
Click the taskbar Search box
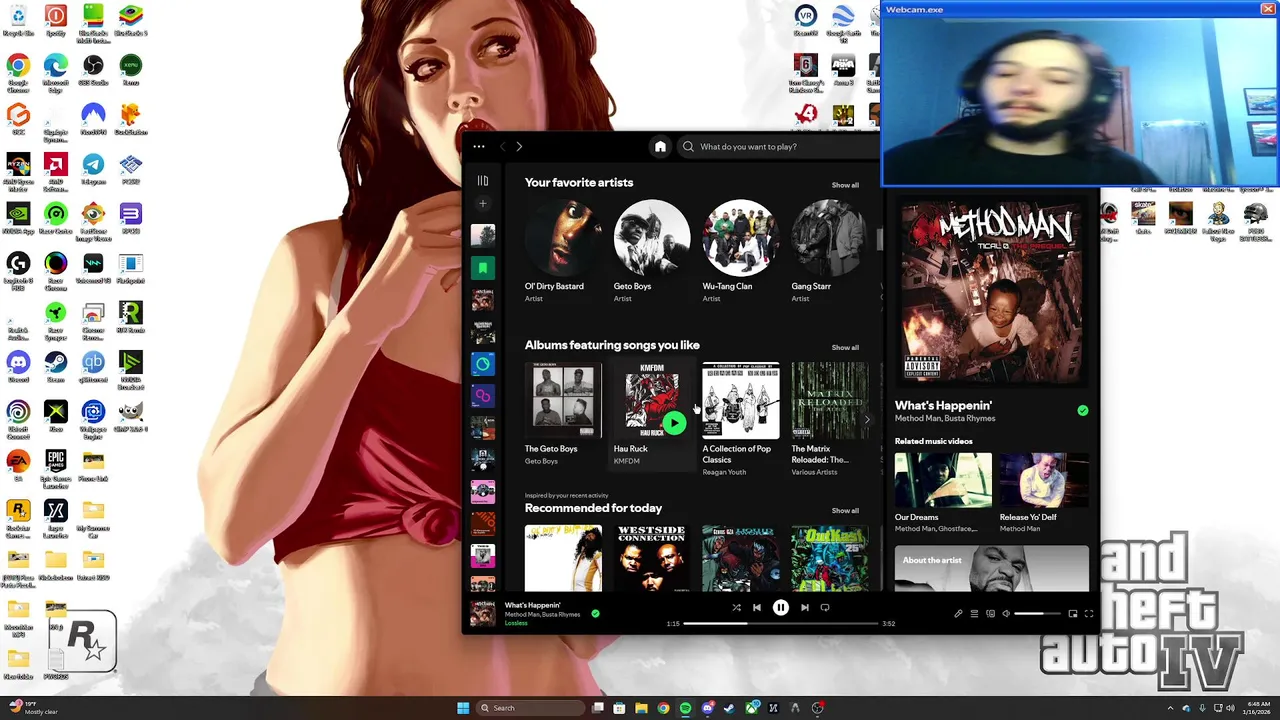pos(530,708)
